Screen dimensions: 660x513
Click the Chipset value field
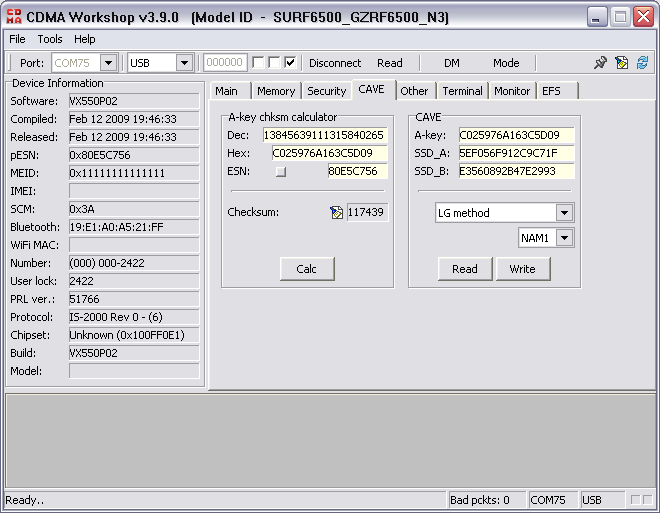pyautogui.click(x=134, y=335)
